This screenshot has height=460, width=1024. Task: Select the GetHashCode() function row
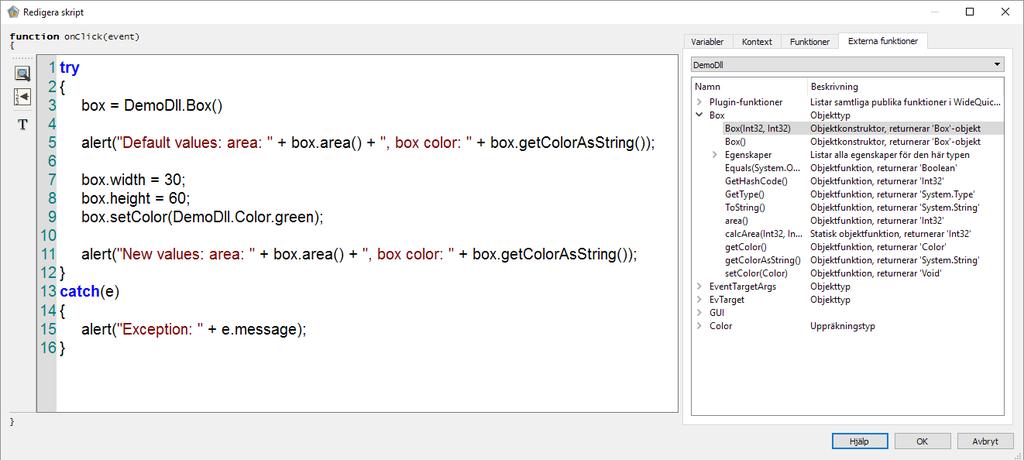click(847, 181)
